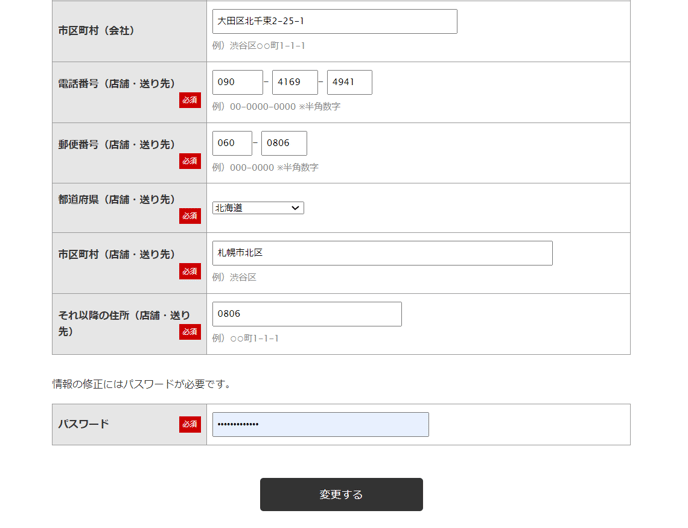The image size is (688, 528).
Task: Select the phone number field containing 4169
Action: click(x=294, y=82)
